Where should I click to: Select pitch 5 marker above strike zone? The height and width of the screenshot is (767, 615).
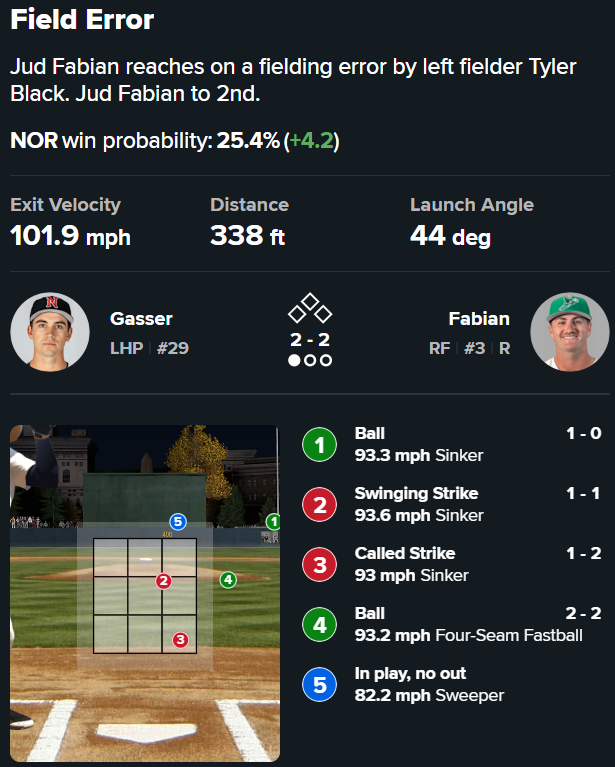coord(178,521)
